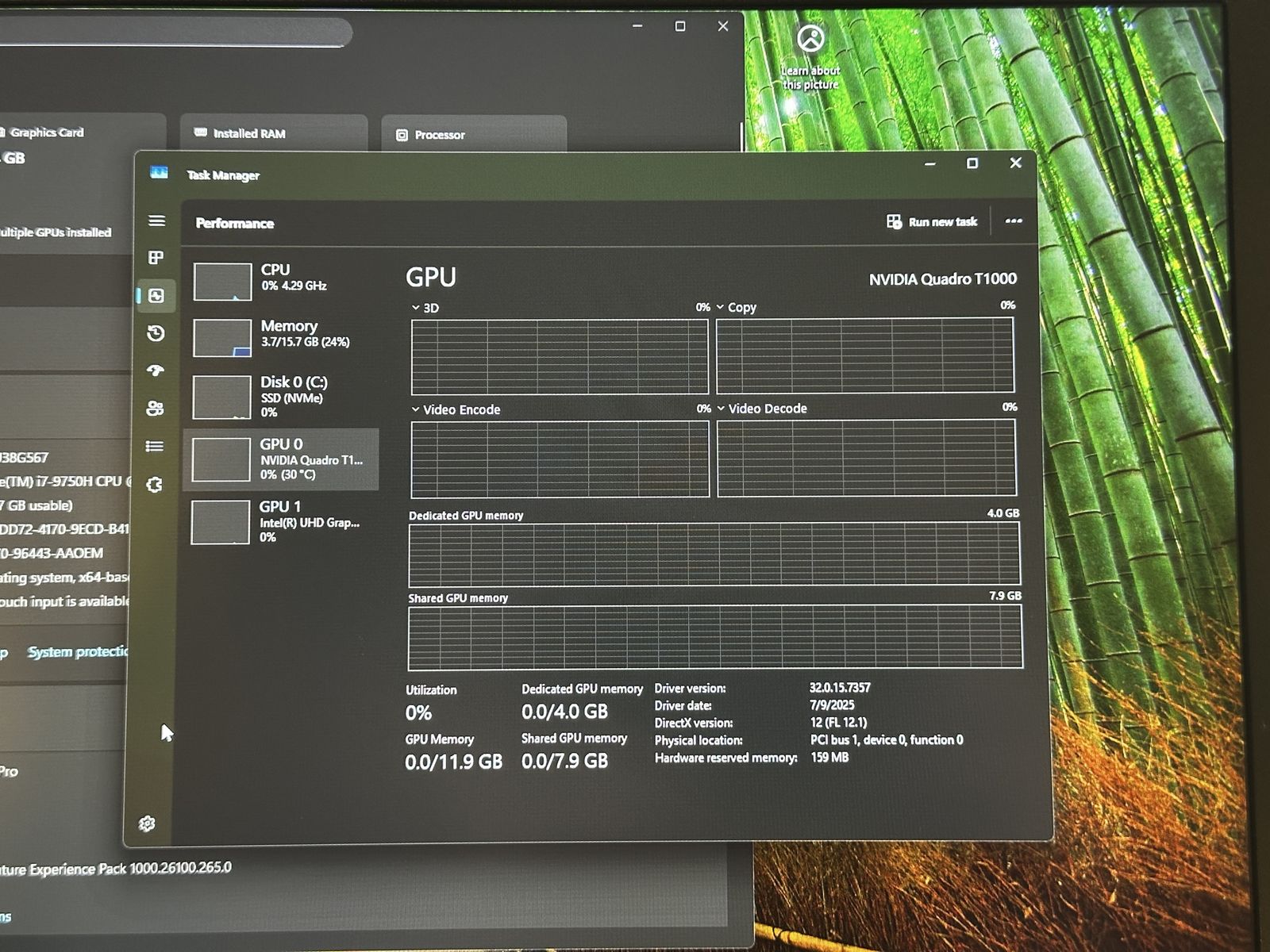Image resolution: width=1270 pixels, height=952 pixels.
Task: Expand the Copy engine graph dropdown
Action: click(720, 307)
